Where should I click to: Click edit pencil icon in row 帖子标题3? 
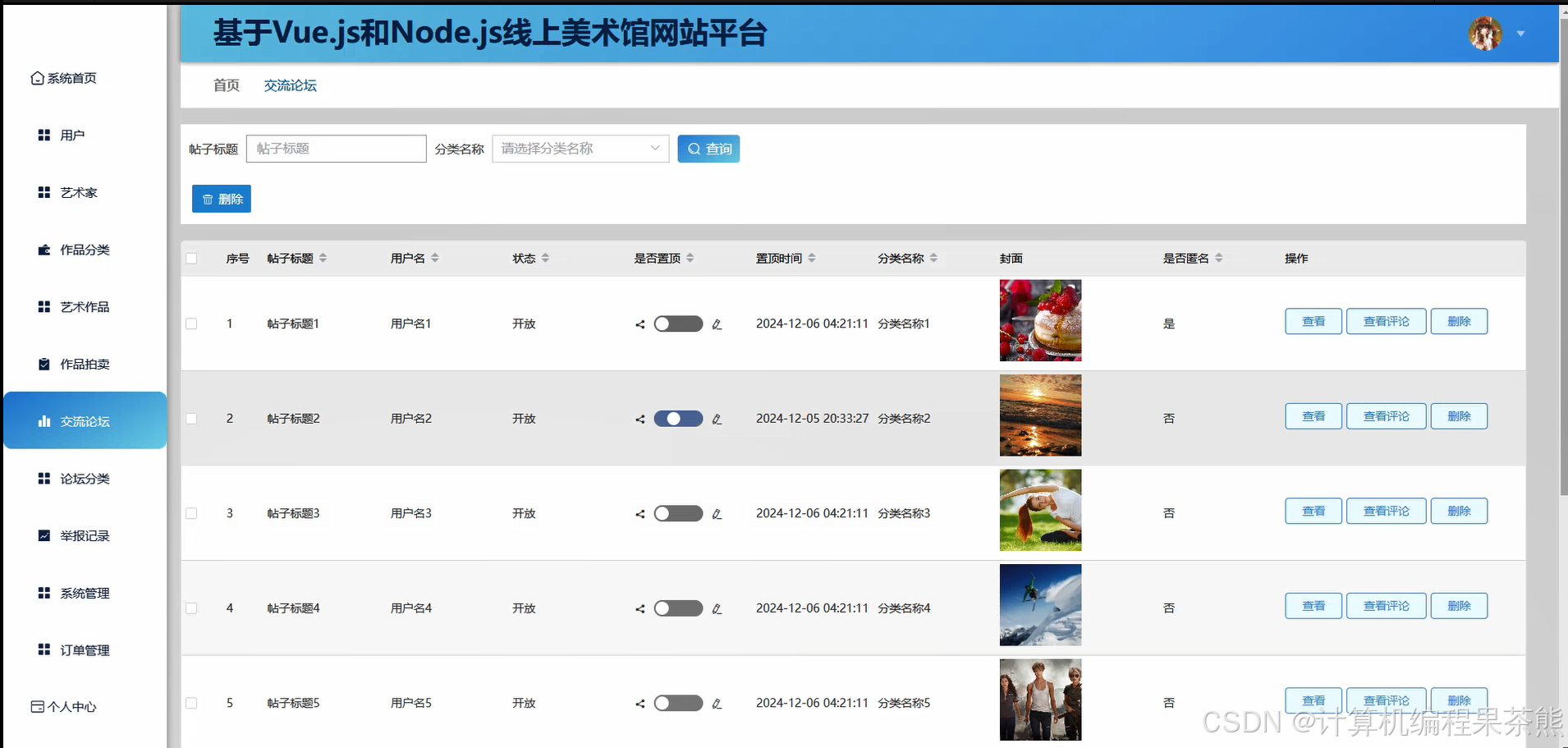click(x=717, y=514)
